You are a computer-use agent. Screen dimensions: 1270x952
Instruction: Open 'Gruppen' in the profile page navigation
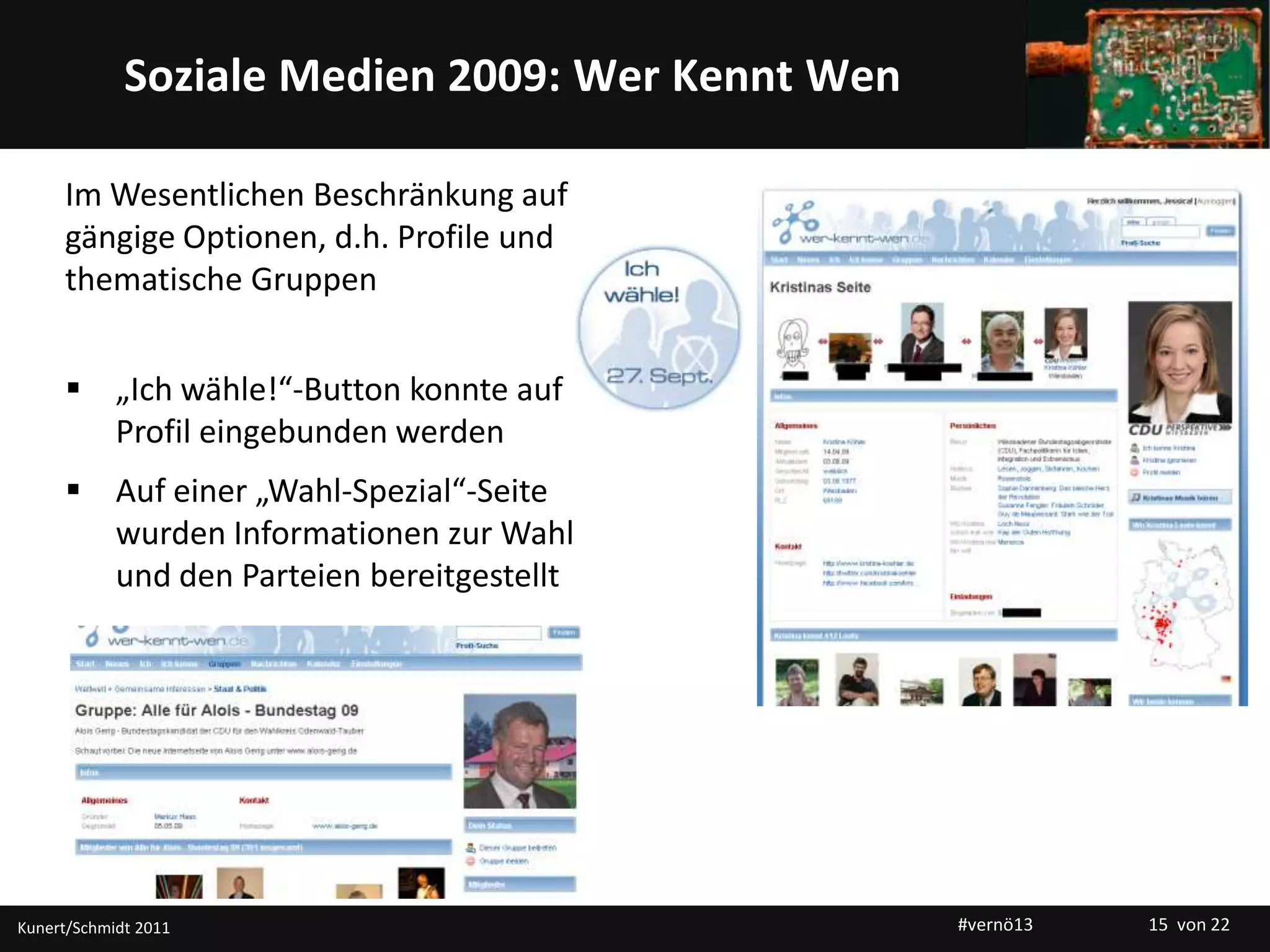click(x=907, y=260)
